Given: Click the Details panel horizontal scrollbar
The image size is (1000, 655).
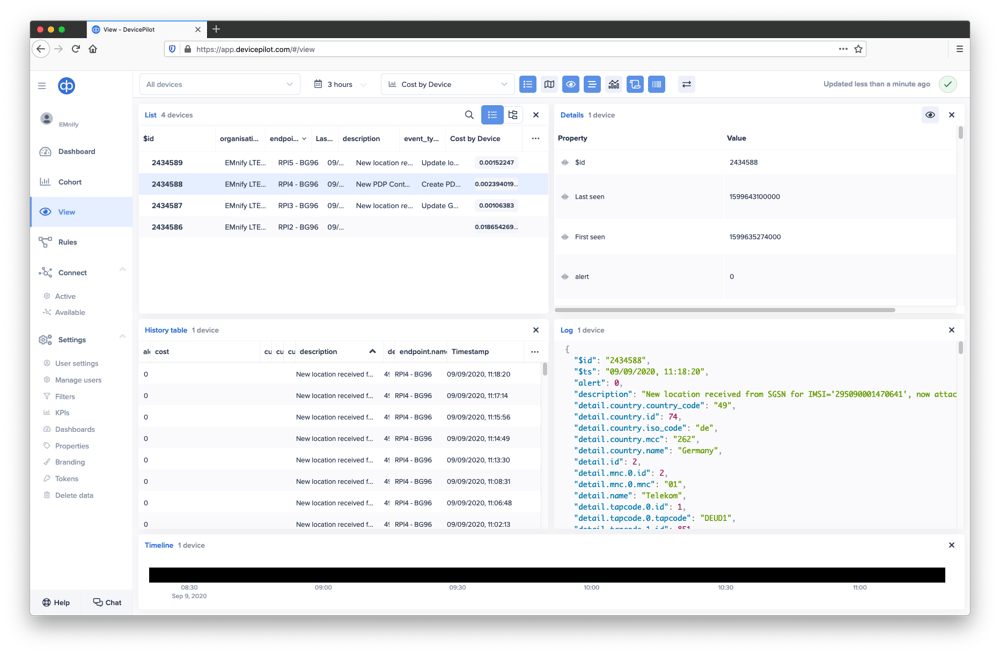Looking at the screenshot, I should [x=725, y=310].
